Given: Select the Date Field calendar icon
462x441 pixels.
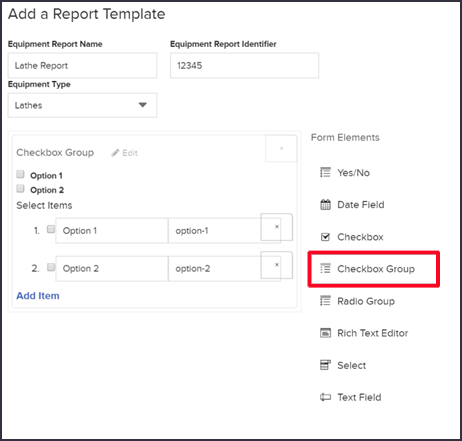Looking at the screenshot, I should 325,205.
